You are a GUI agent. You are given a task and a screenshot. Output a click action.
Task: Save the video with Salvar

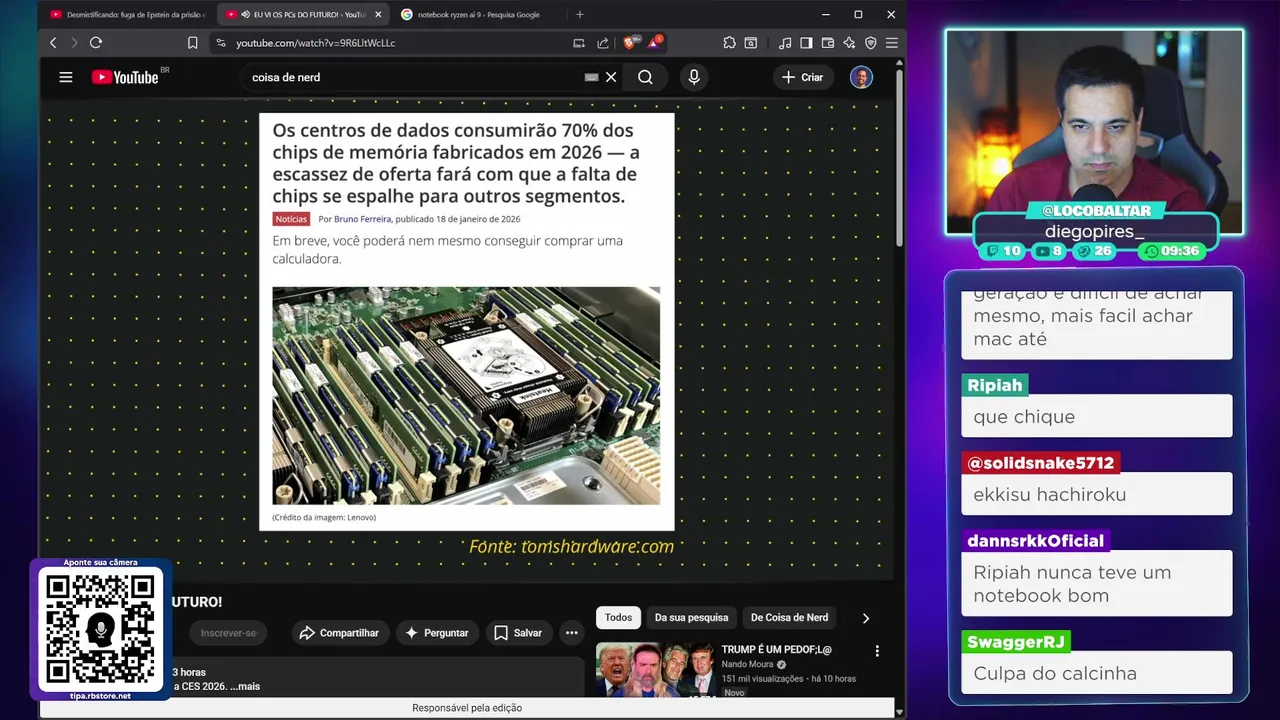tap(518, 633)
